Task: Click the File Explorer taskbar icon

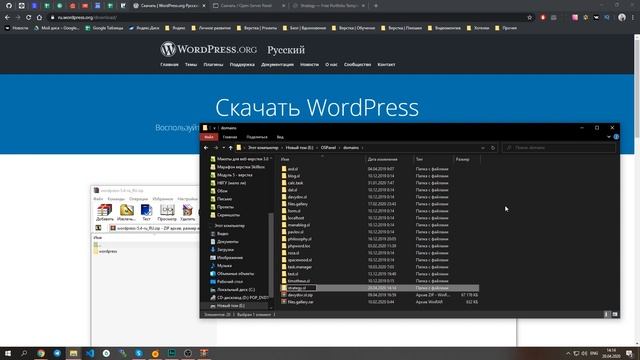Action: pyautogui.click(x=73, y=353)
